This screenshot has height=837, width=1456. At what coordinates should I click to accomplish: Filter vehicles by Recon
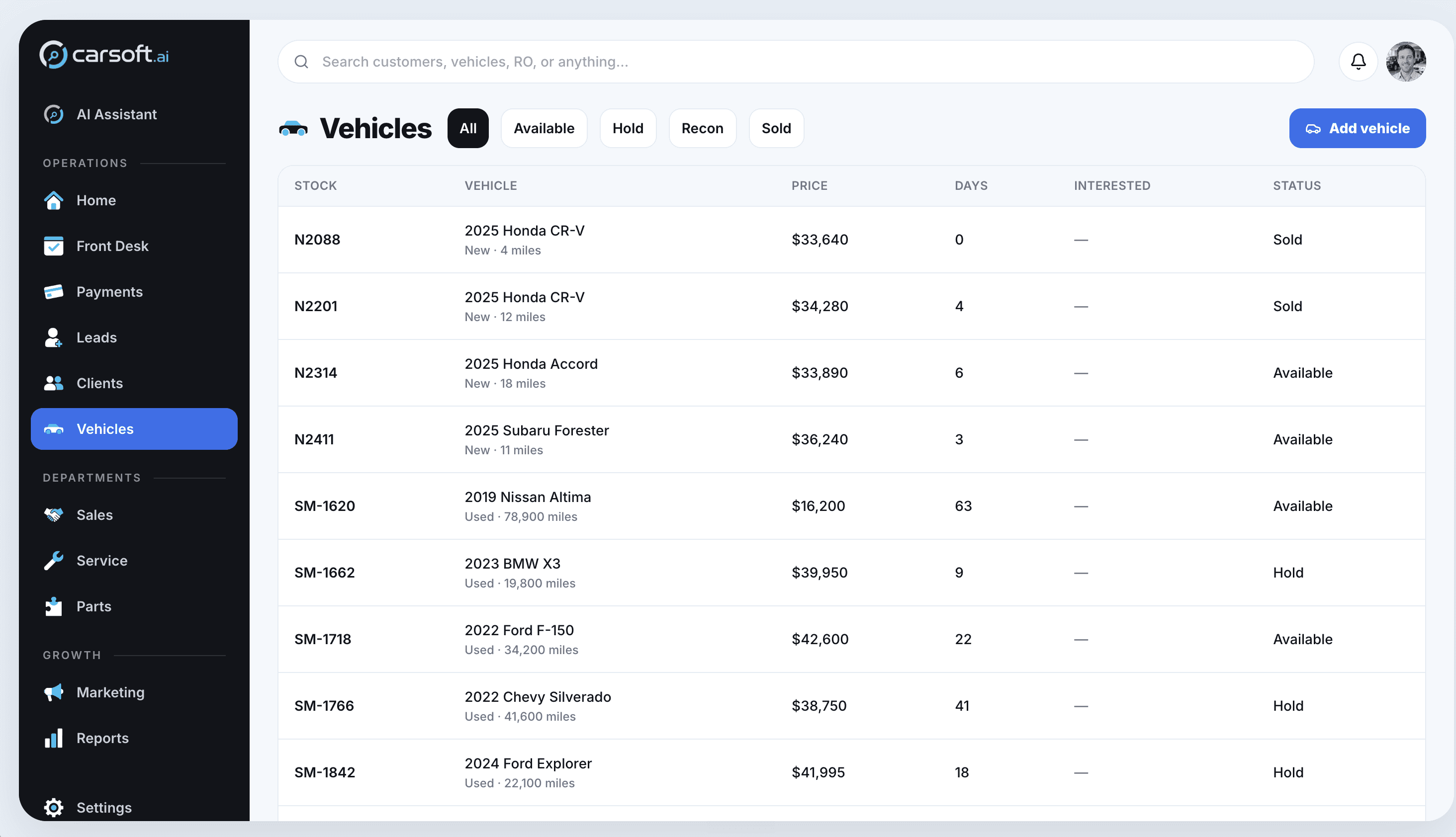[x=703, y=128]
